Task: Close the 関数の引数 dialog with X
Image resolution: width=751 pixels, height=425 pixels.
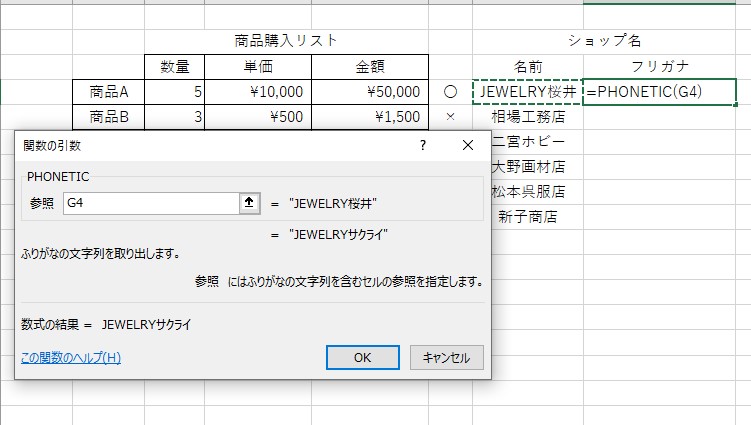Action: [x=467, y=146]
